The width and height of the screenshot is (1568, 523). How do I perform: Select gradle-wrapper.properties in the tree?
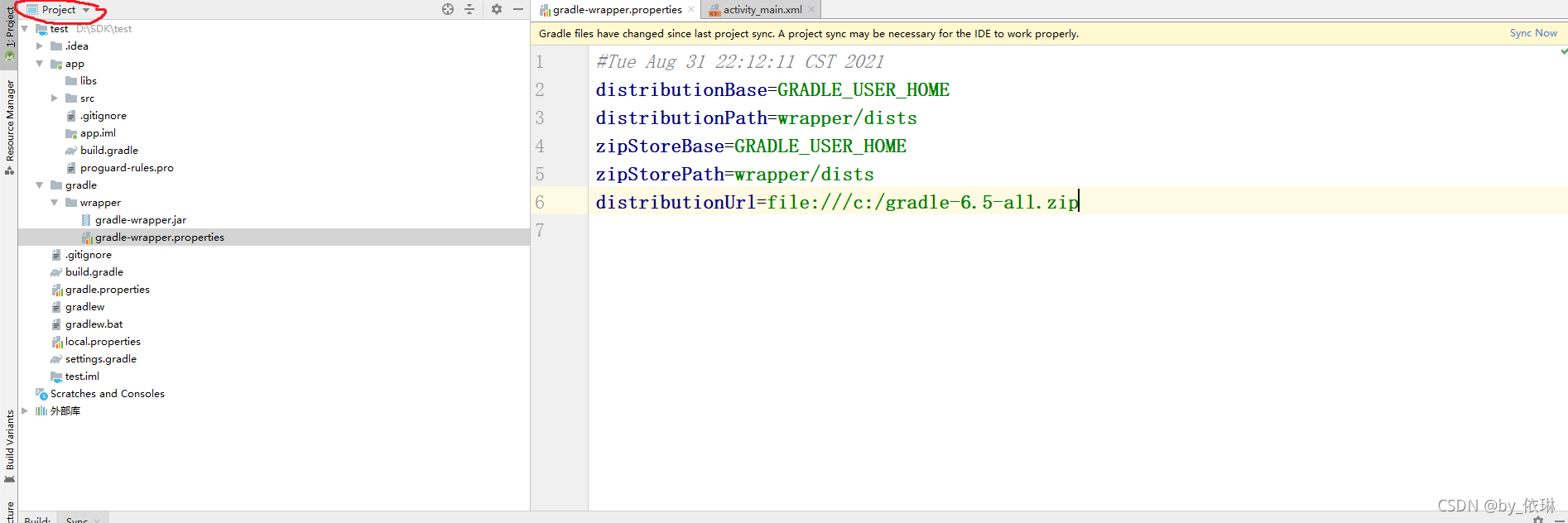point(160,238)
